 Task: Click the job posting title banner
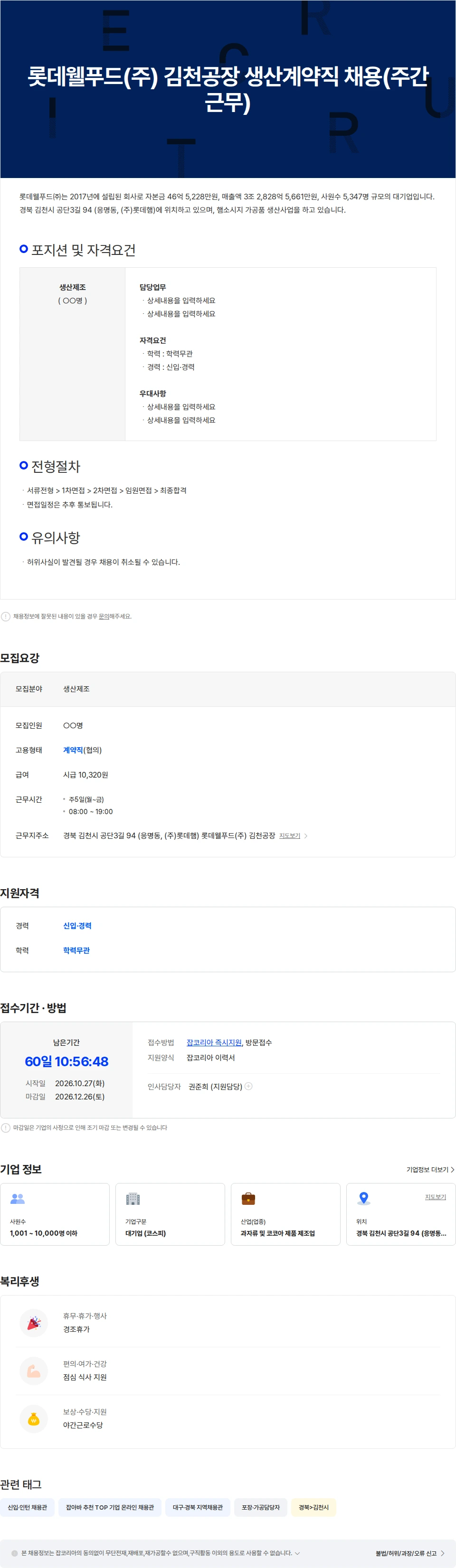point(228,89)
